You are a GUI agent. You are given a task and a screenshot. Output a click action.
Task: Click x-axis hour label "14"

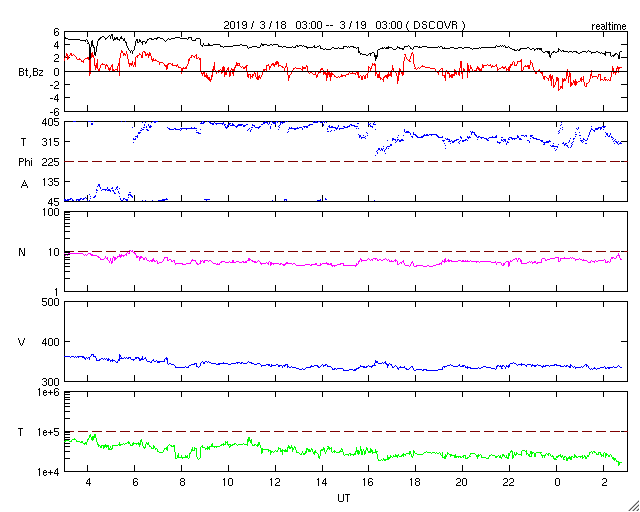coord(322,481)
